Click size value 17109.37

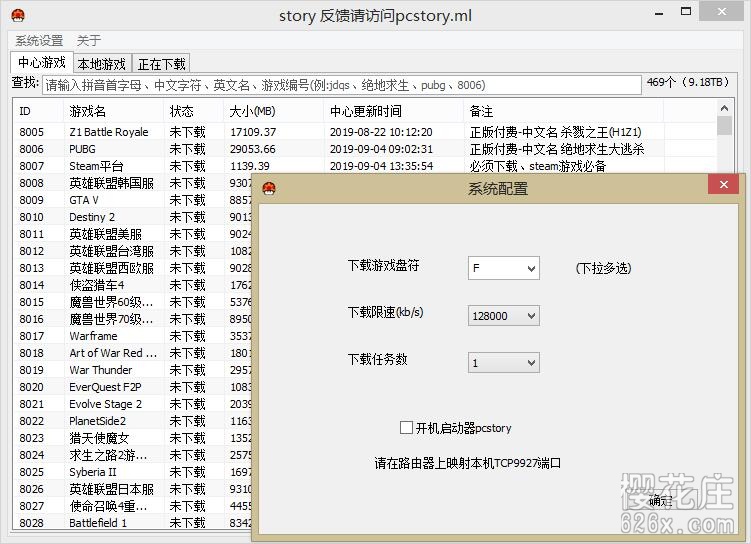pos(253,132)
